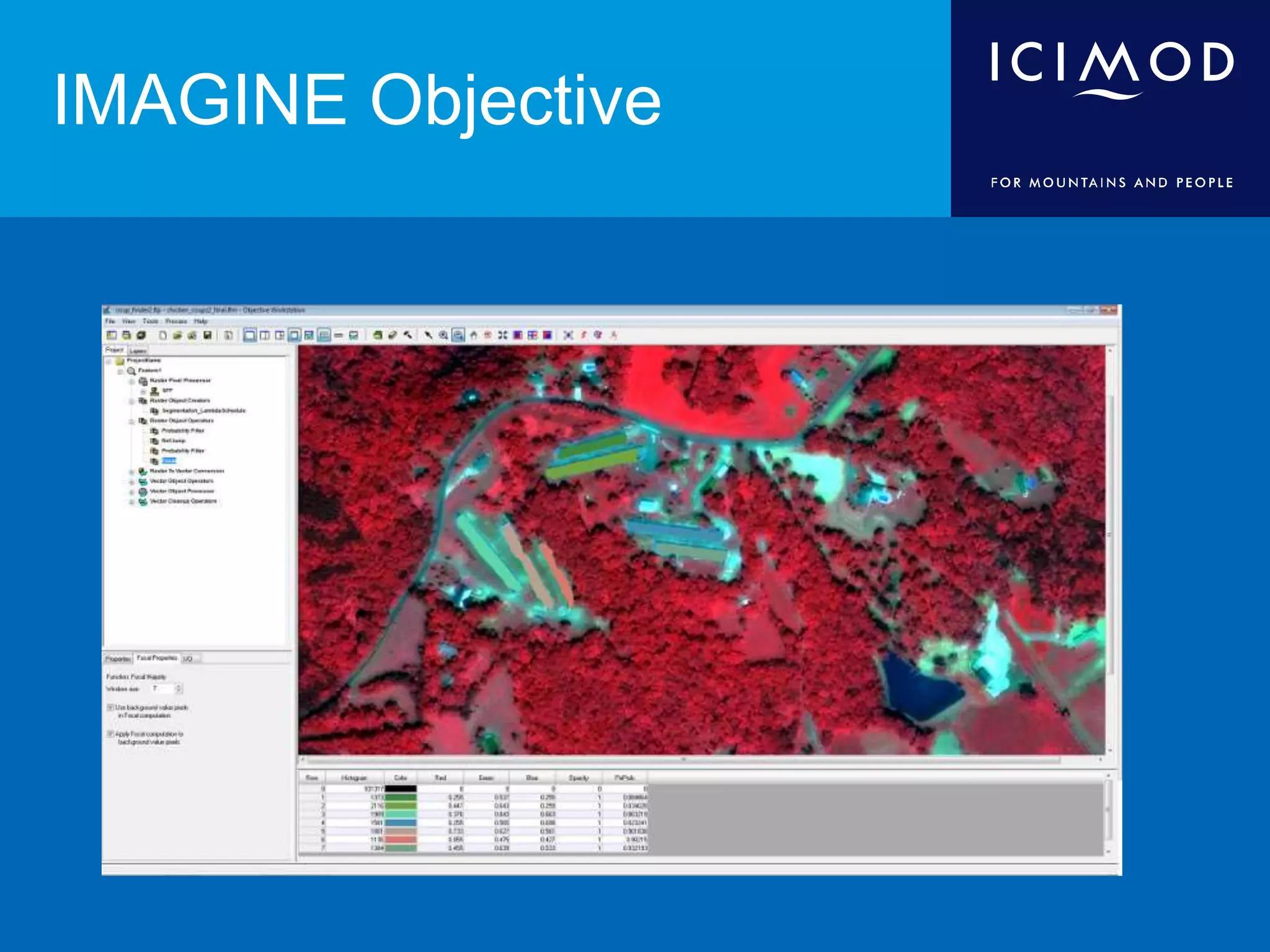Click the new blank document icon
1270x952 pixels.
162,335
